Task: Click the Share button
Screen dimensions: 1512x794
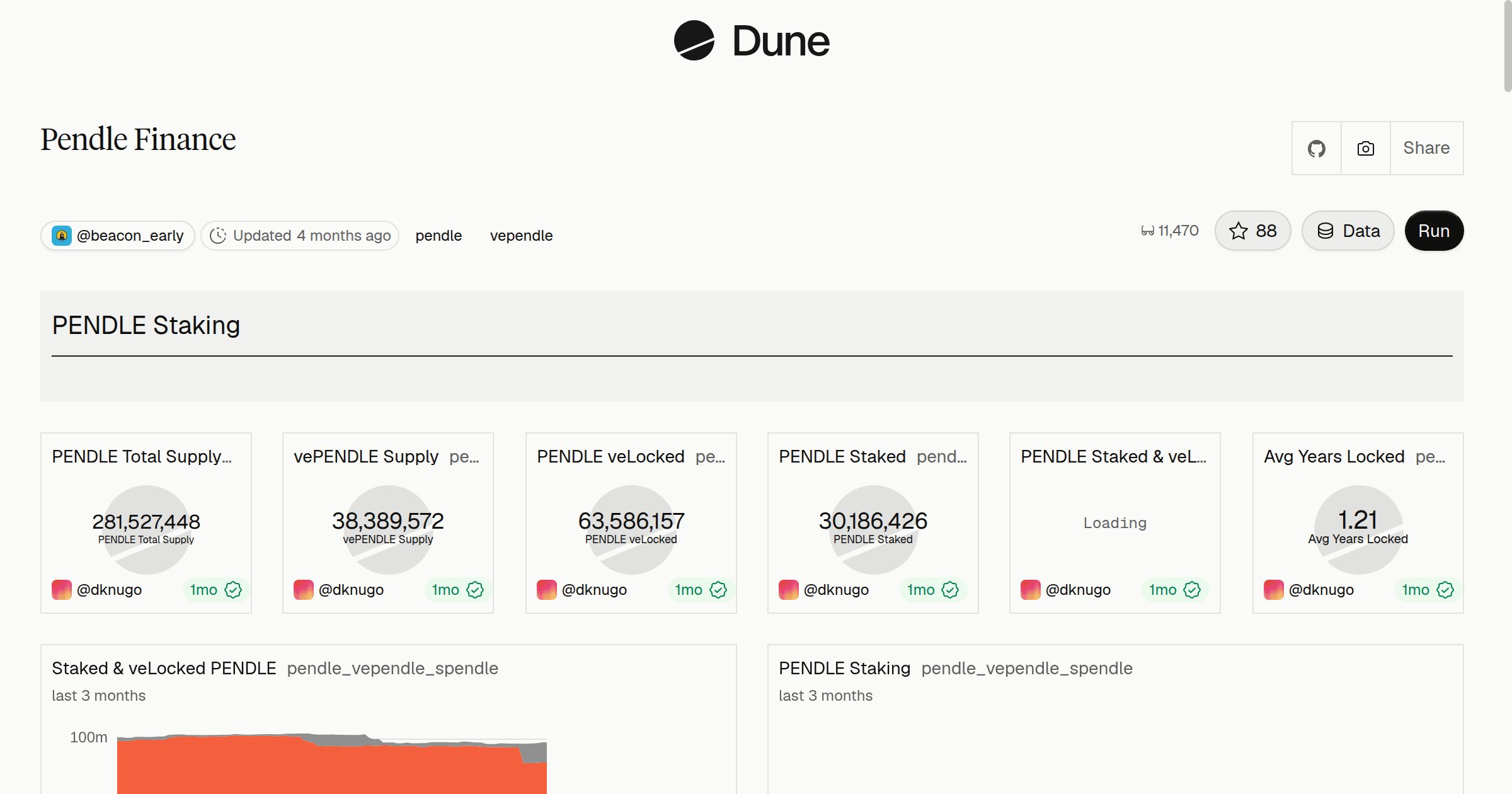Action: (x=1426, y=148)
